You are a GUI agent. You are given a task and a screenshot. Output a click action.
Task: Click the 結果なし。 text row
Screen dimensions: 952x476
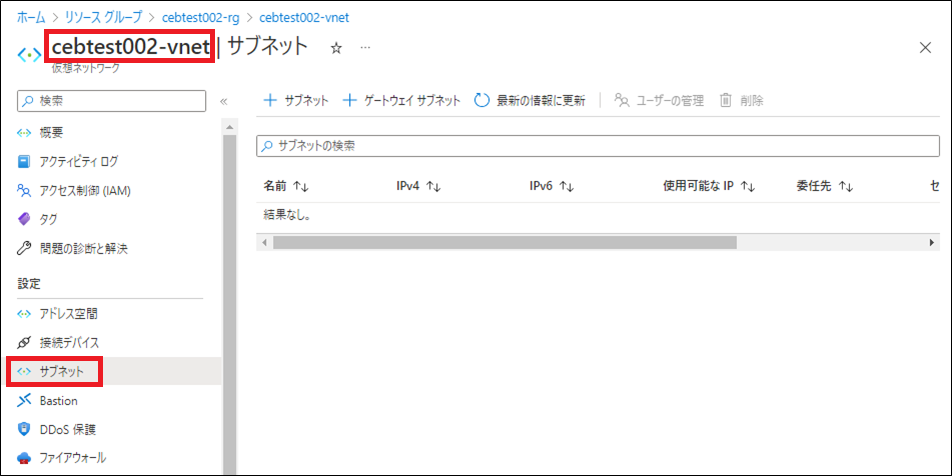(x=287, y=216)
